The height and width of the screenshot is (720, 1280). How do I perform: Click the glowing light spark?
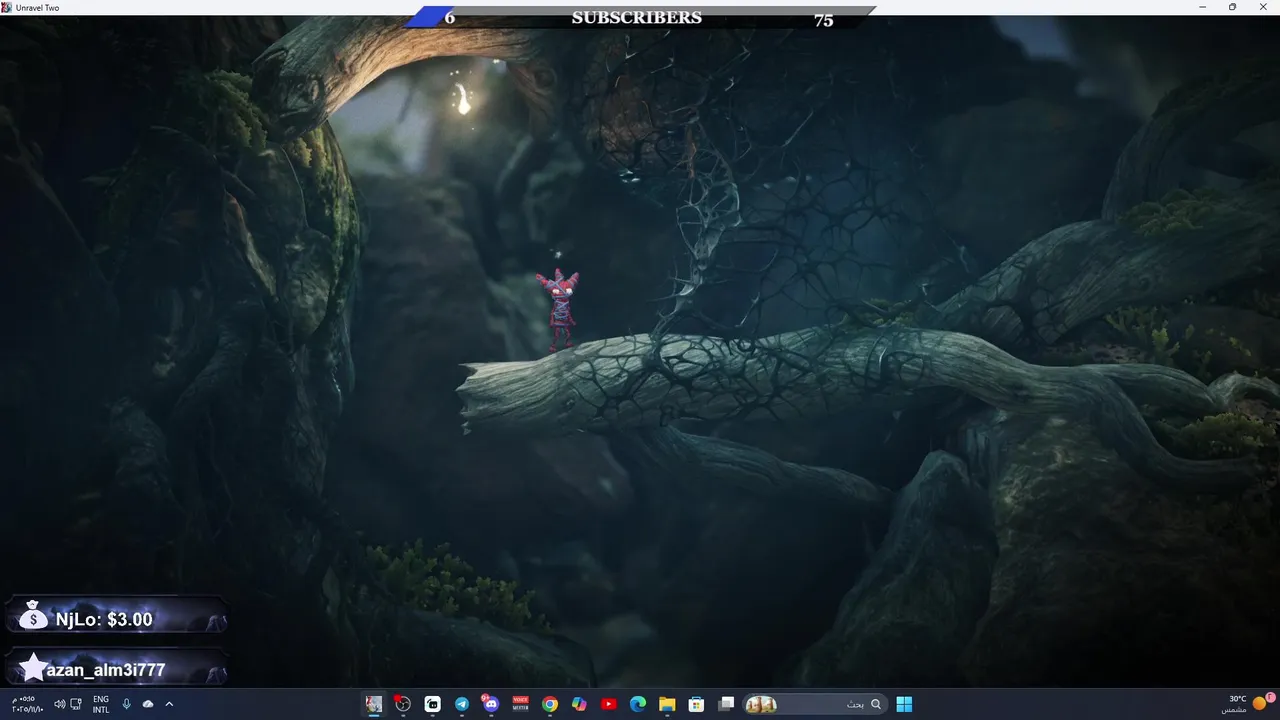click(462, 99)
